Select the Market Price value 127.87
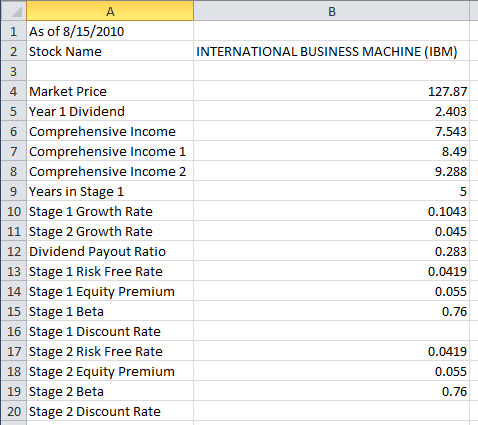The height and width of the screenshot is (425, 478). point(331,91)
